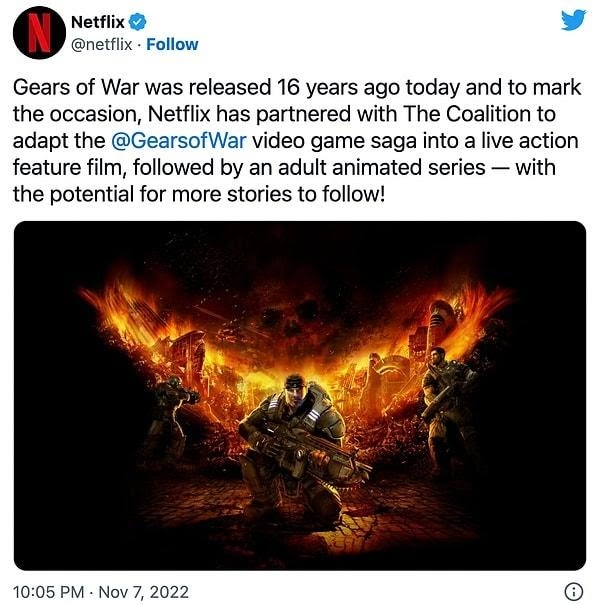Open the @GearsofWar mention
The width and height of the screenshot is (600, 604).
178,141
